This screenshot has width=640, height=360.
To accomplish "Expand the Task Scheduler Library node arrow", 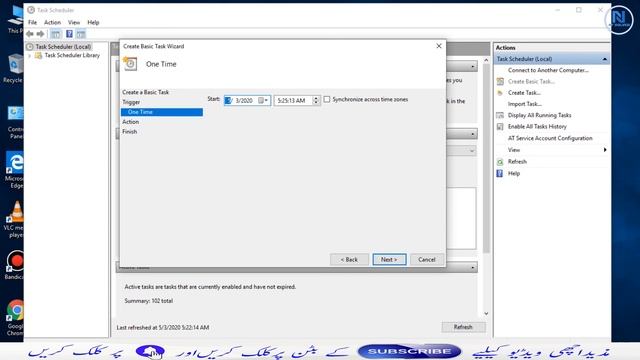I will tap(29, 56).
